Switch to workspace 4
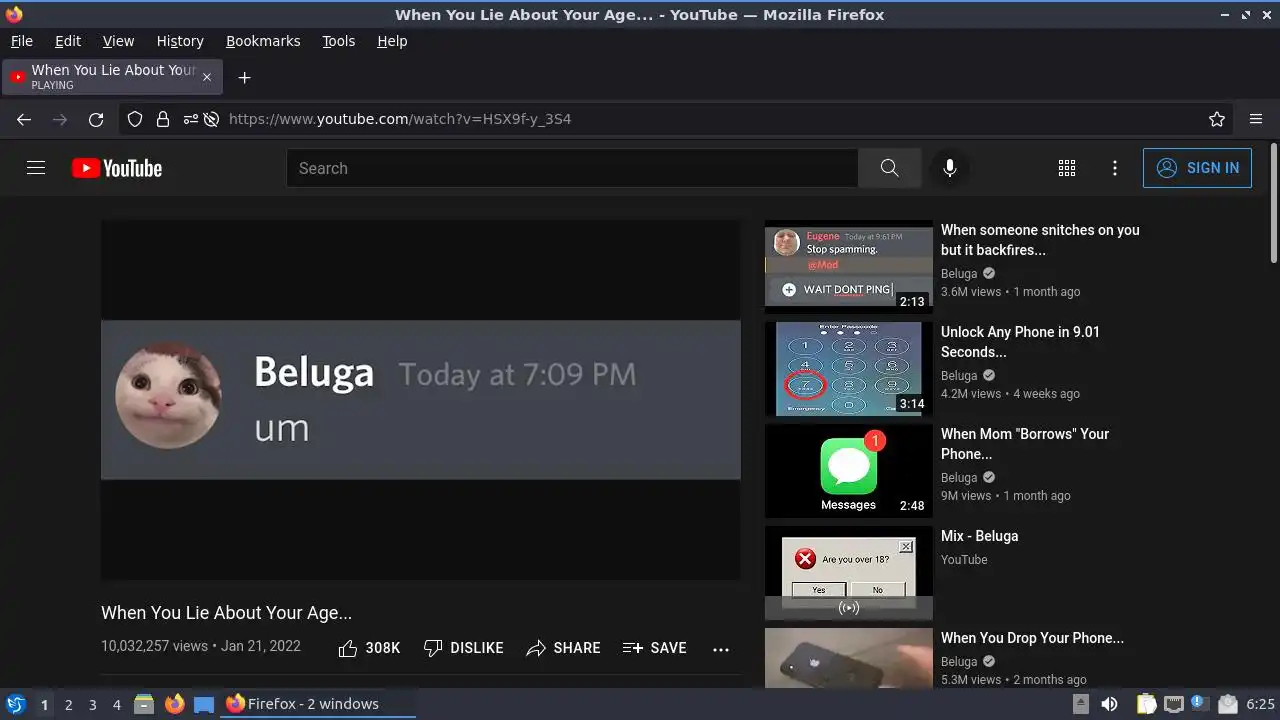1280x720 pixels. pyautogui.click(x=116, y=704)
